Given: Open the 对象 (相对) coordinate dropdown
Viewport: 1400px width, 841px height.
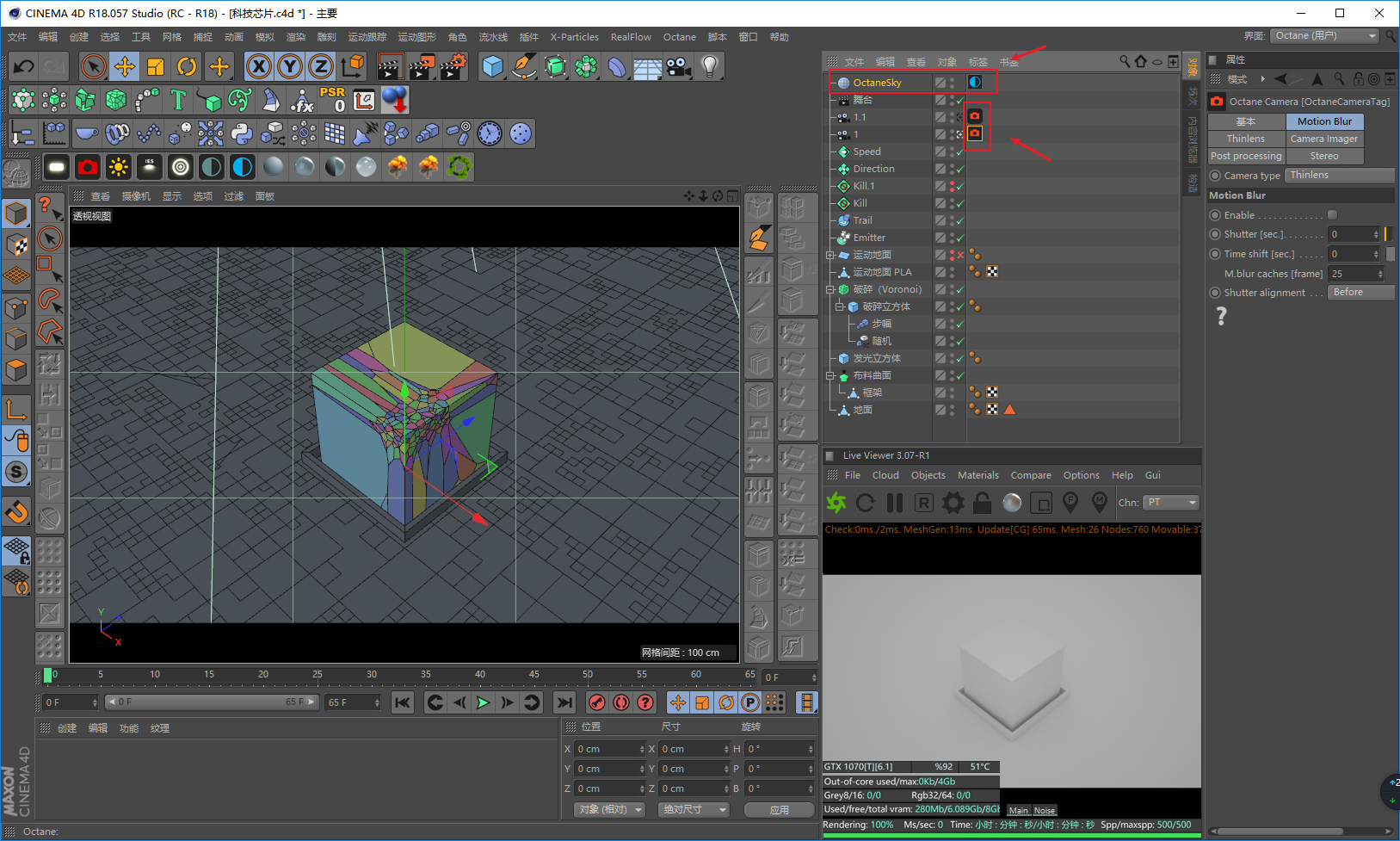Looking at the screenshot, I should (609, 809).
